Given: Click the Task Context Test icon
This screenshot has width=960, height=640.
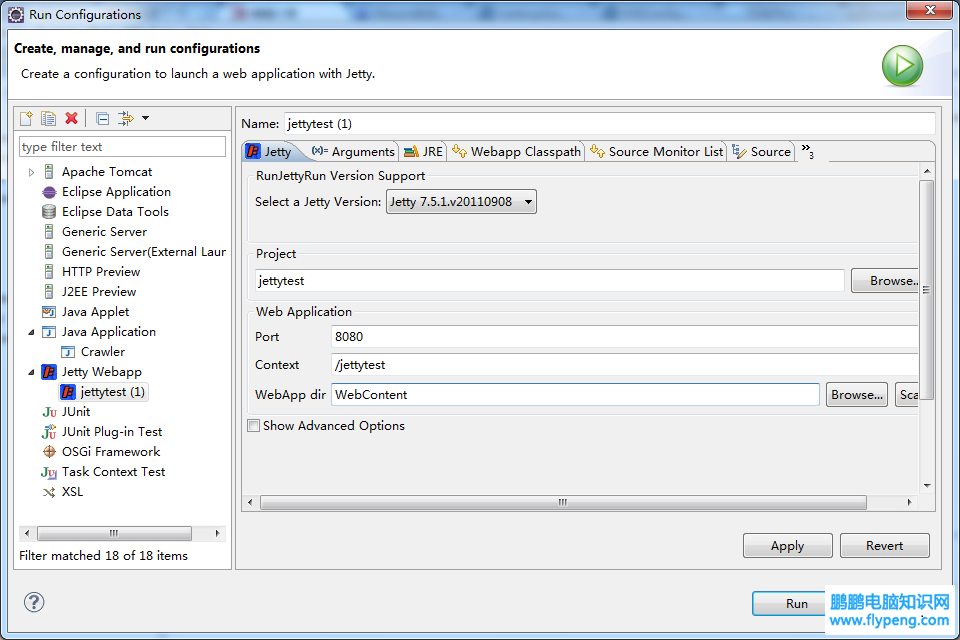Looking at the screenshot, I should pyautogui.click(x=49, y=472).
